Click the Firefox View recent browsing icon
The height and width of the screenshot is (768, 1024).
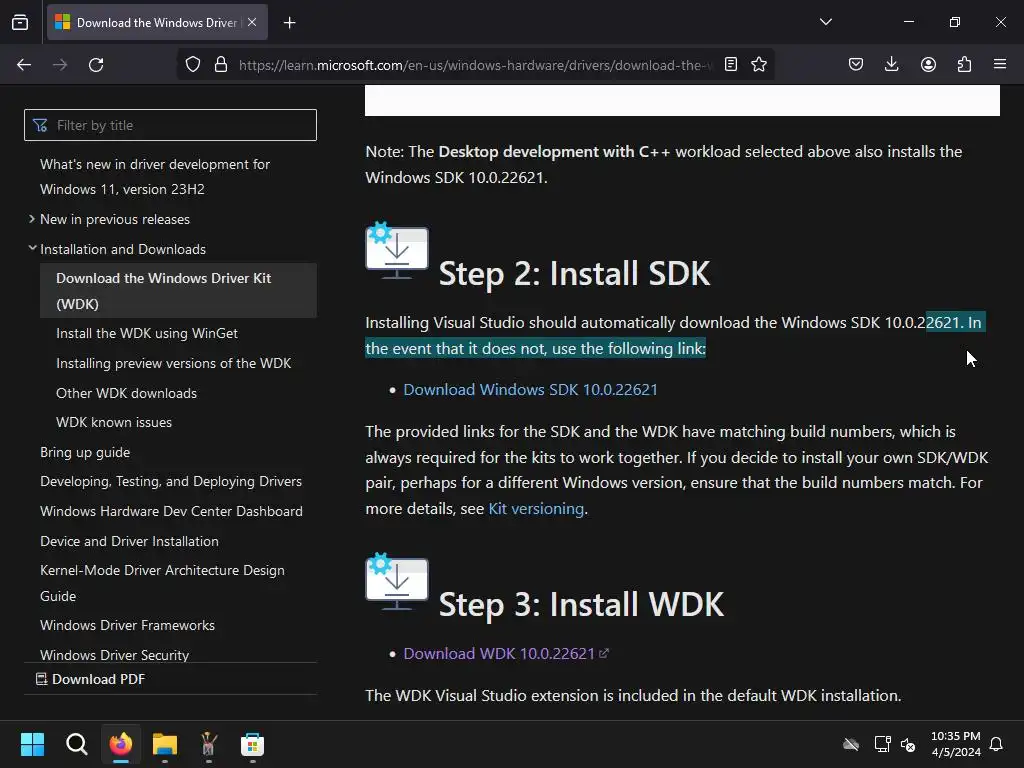pos(20,22)
